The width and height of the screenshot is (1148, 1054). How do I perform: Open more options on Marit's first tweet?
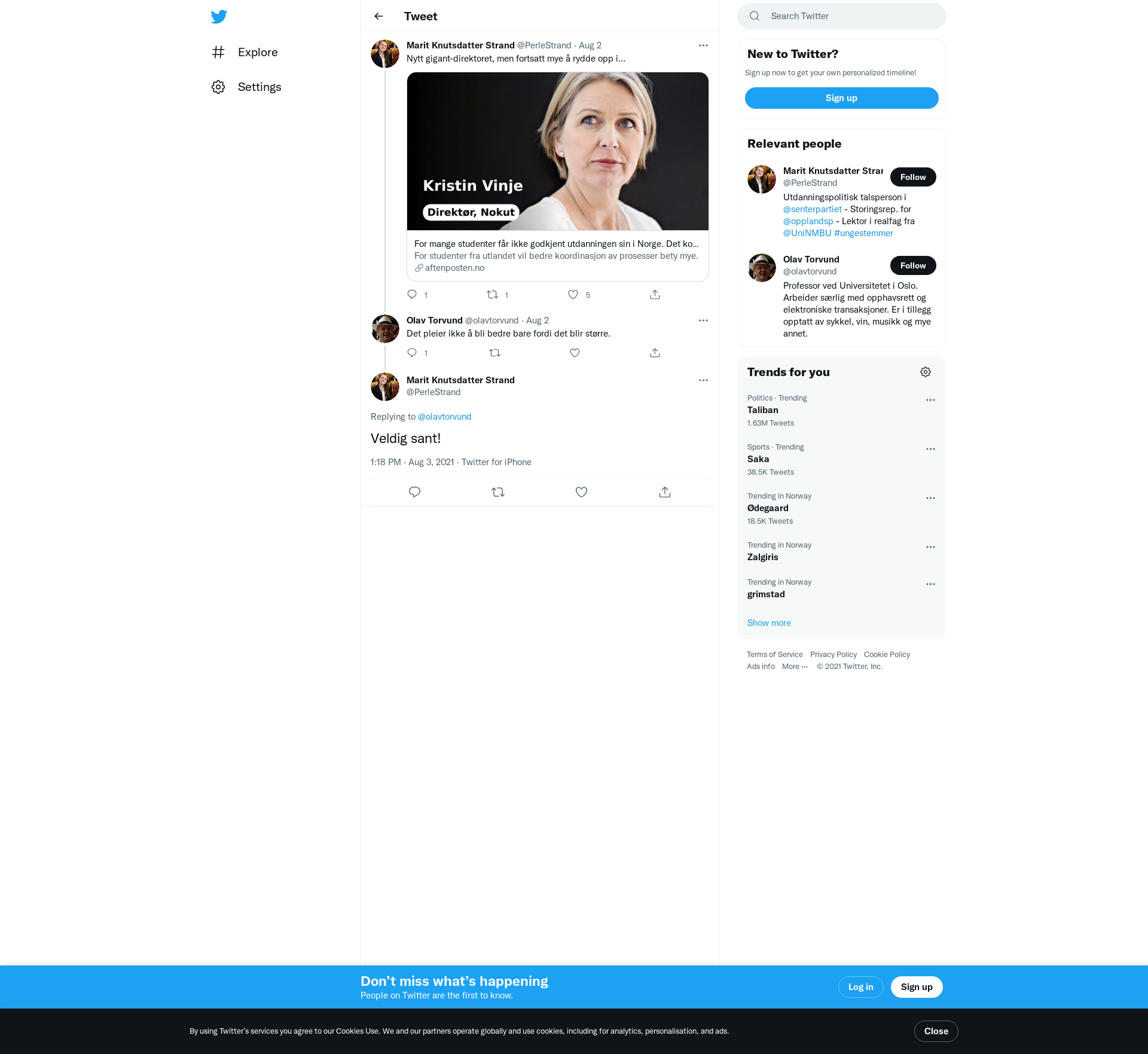click(703, 45)
